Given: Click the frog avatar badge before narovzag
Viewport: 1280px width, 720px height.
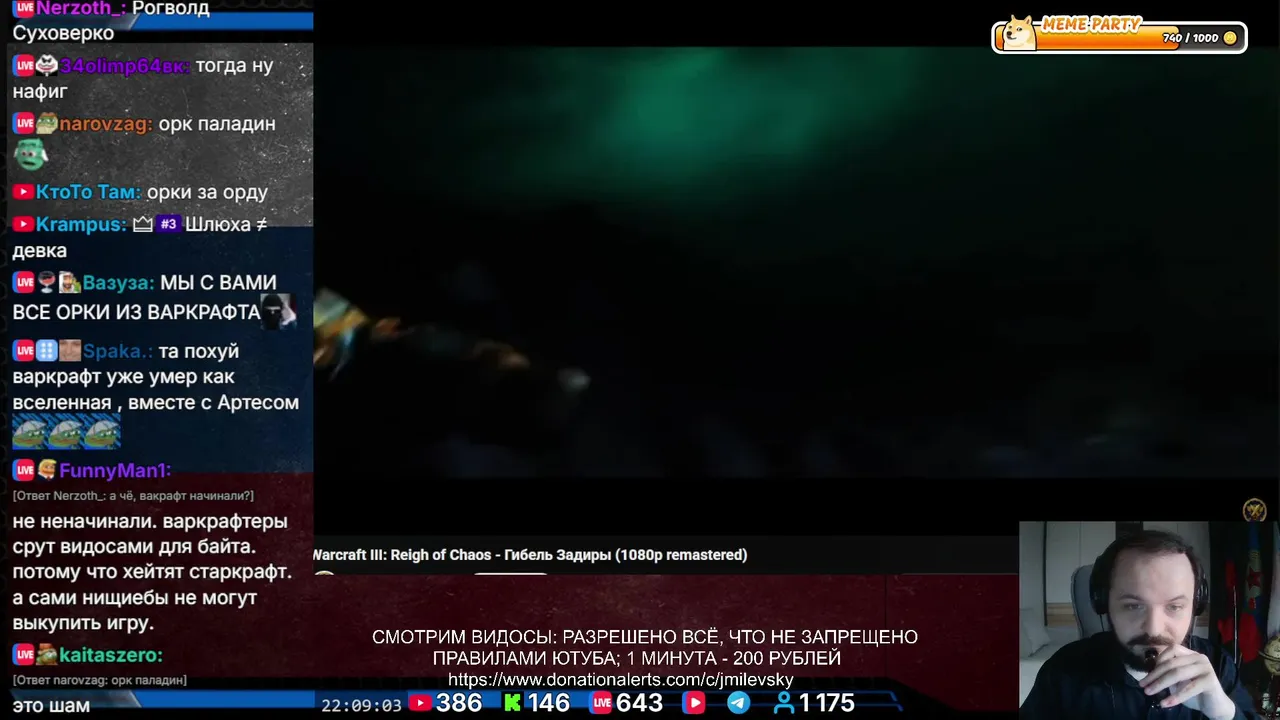Looking at the screenshot, I should coord(46,124).
